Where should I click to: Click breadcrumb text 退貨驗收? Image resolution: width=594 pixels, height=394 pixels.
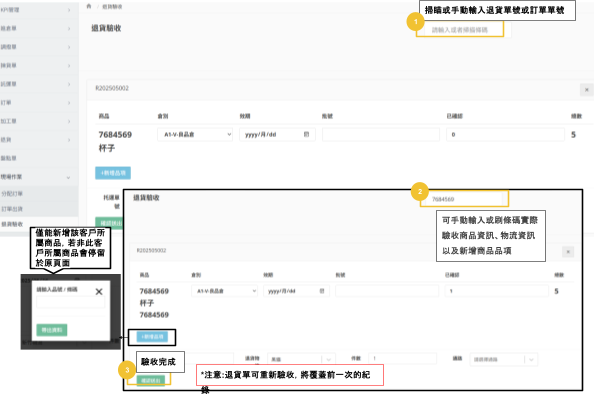112,6
